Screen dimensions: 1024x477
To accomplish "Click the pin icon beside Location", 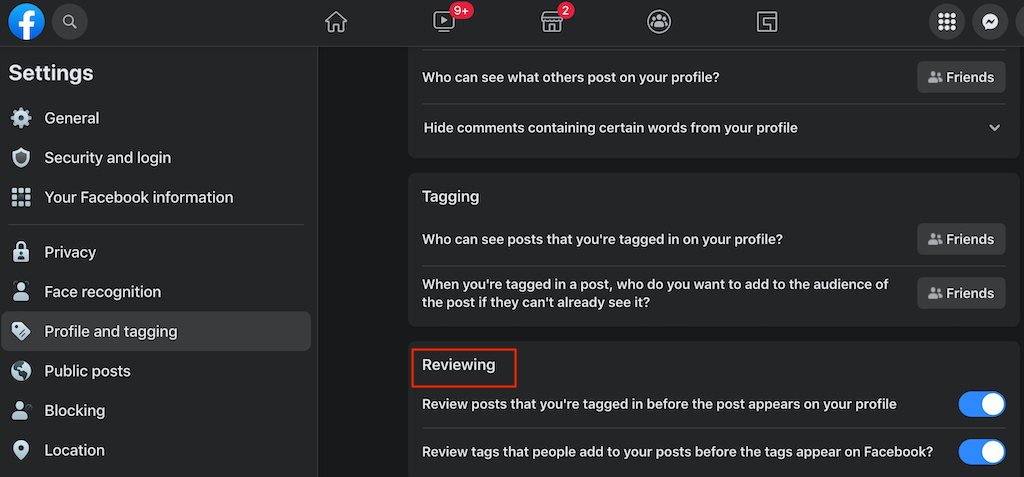I will [22, 451].
